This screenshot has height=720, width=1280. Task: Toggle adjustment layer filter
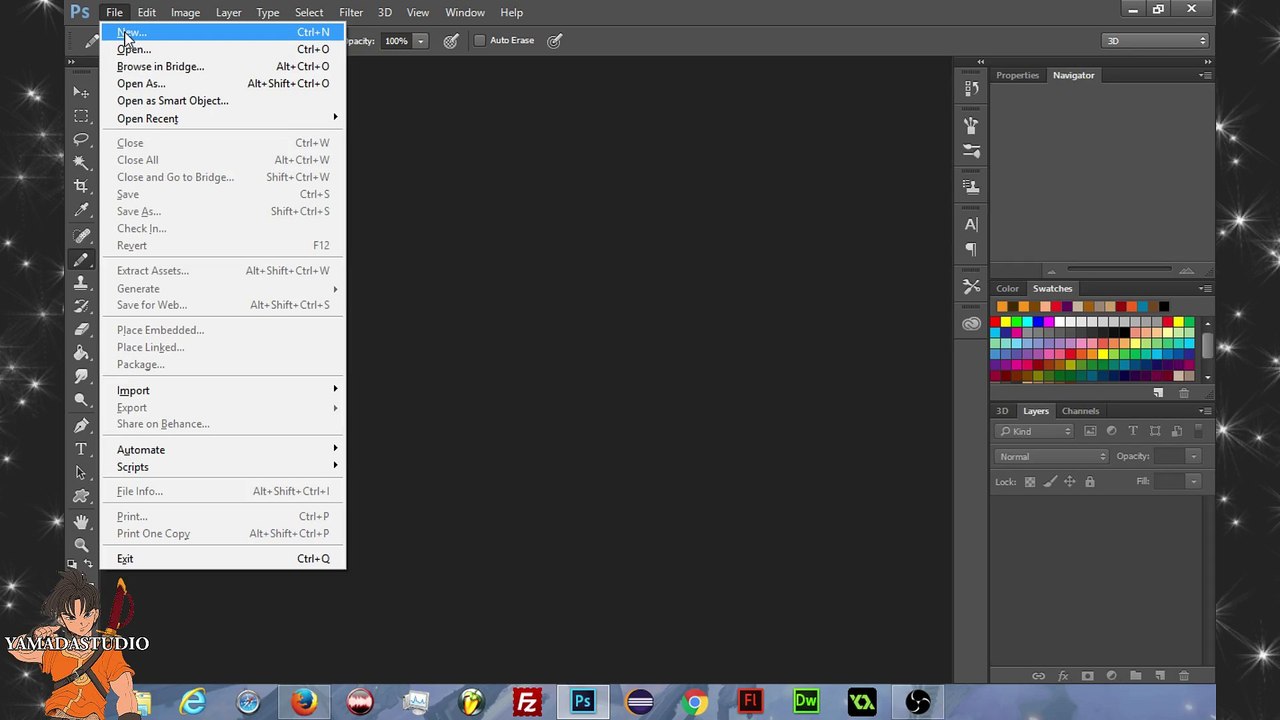tap(1111, 431)
